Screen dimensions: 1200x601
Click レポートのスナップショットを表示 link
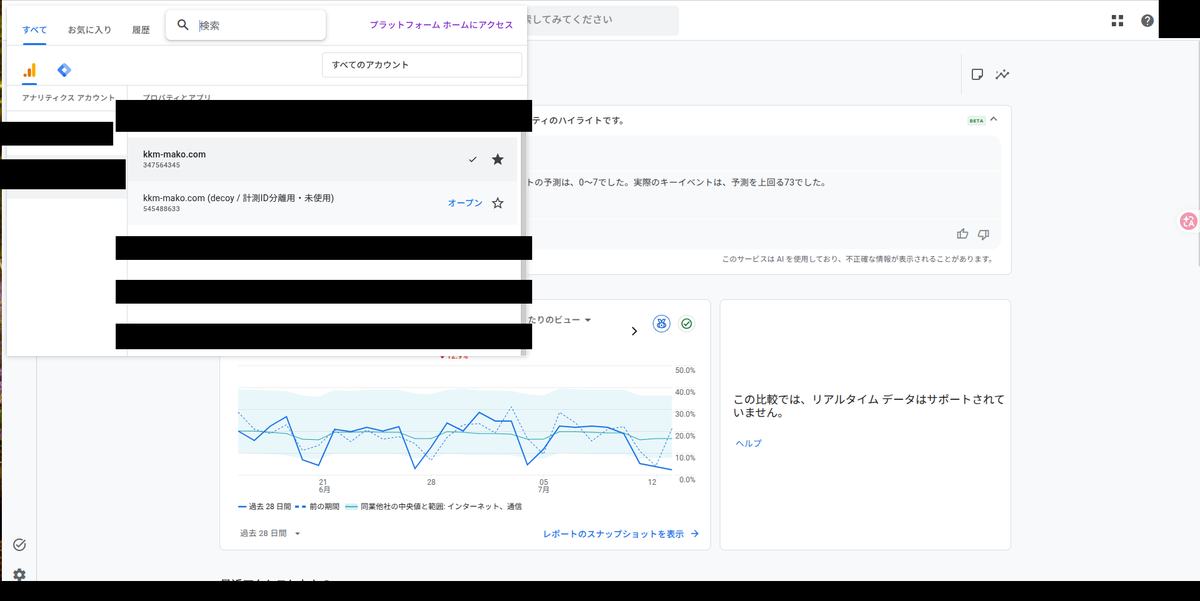point(621,534)
